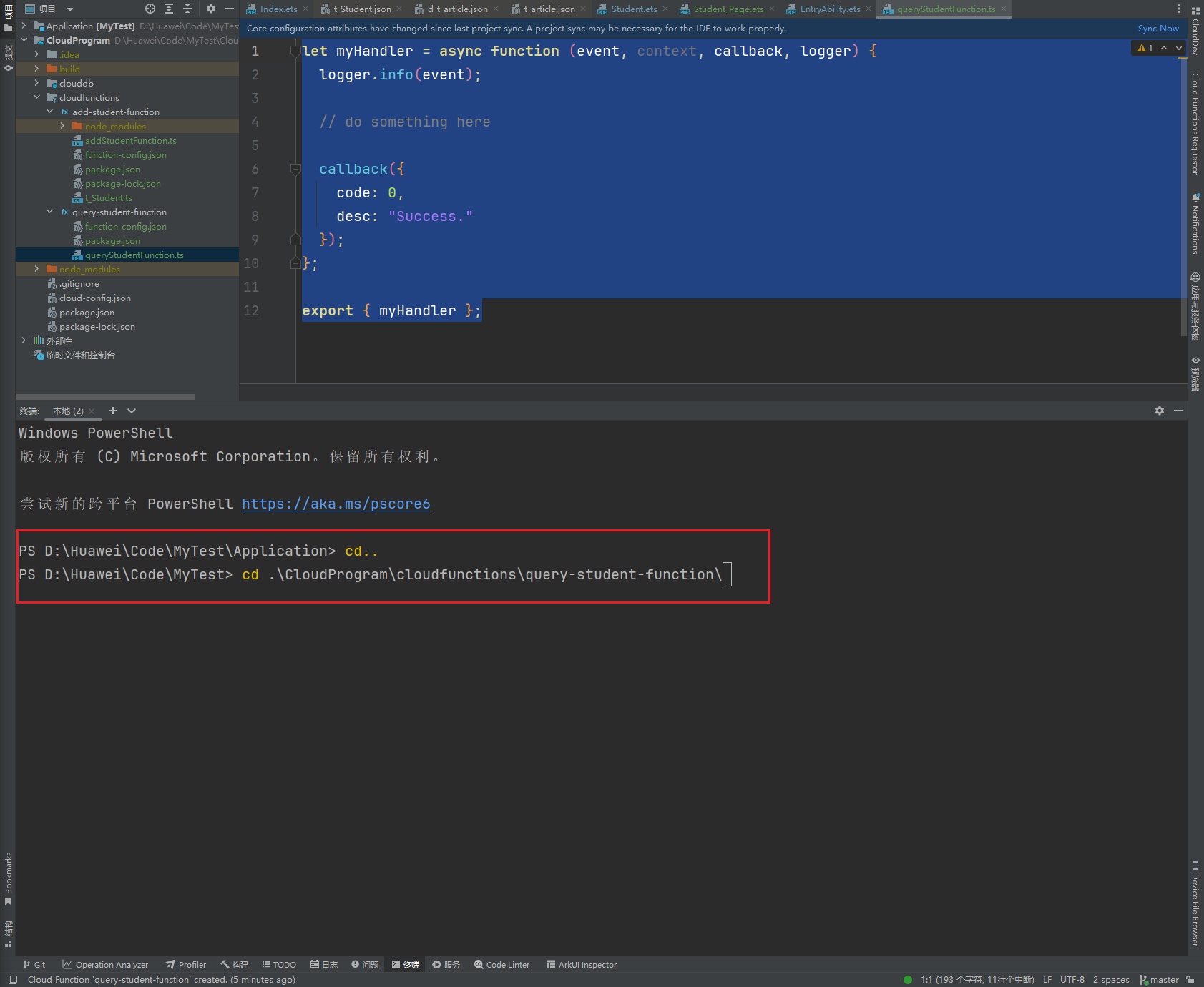Image resolution: width=1204 pixels, height=987 pixels.
Task: Expand the clouddb folder
Action: click(36, 83)
